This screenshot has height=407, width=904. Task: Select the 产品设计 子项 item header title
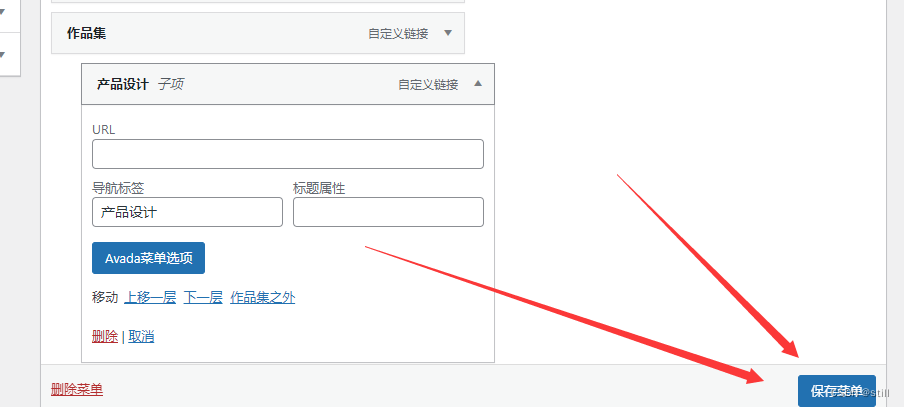point(140,84)
